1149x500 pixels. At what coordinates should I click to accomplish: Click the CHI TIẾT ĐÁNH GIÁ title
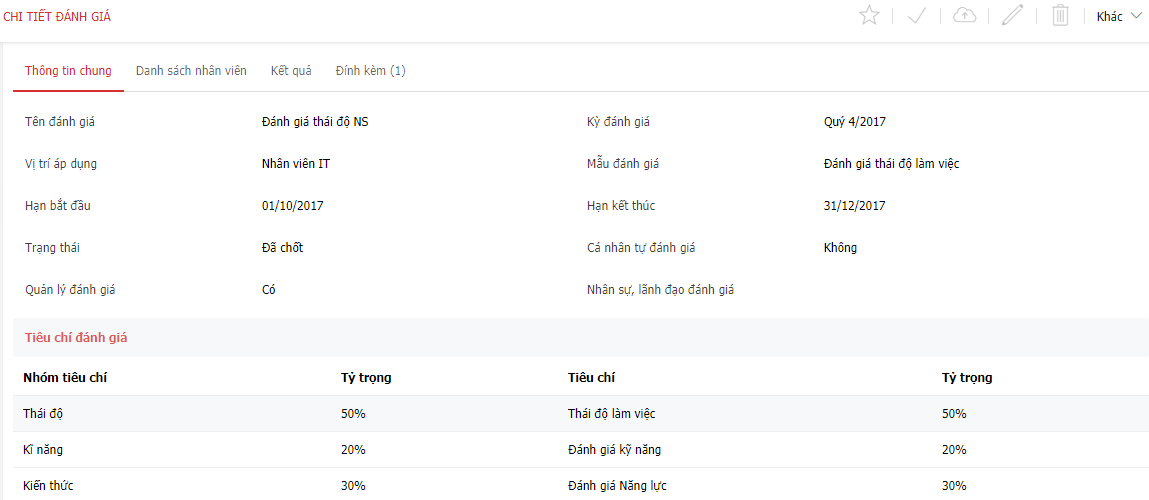57,16
